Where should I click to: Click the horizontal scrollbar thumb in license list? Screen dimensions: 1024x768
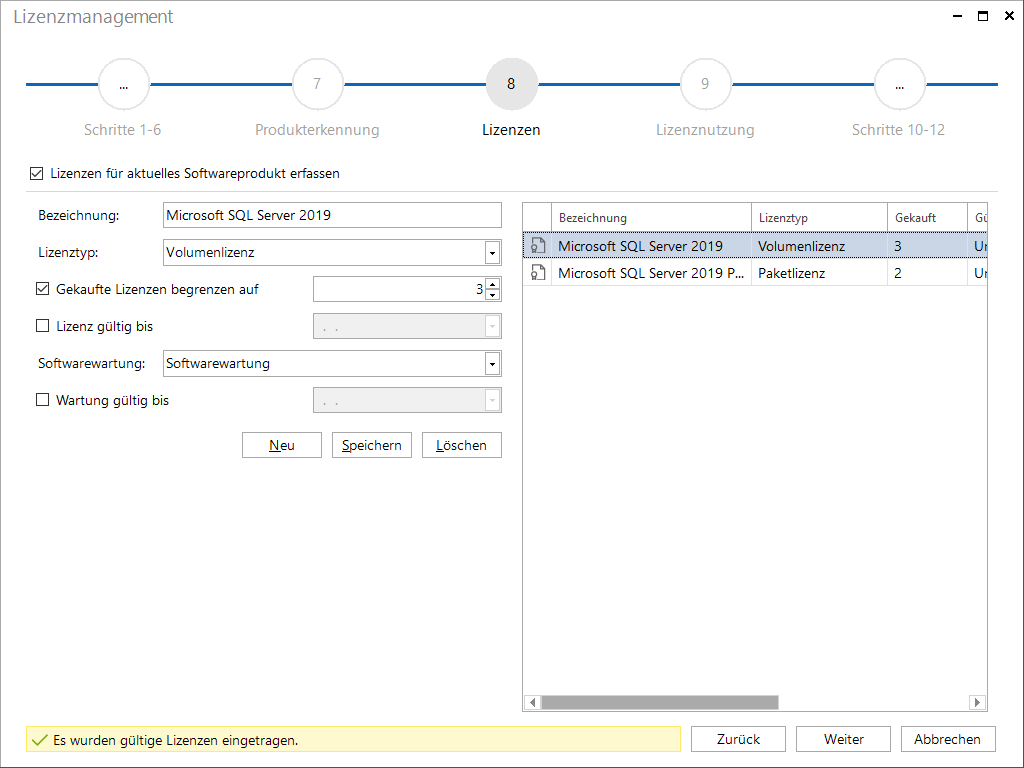pyautogui.click(x=660, y=702)
